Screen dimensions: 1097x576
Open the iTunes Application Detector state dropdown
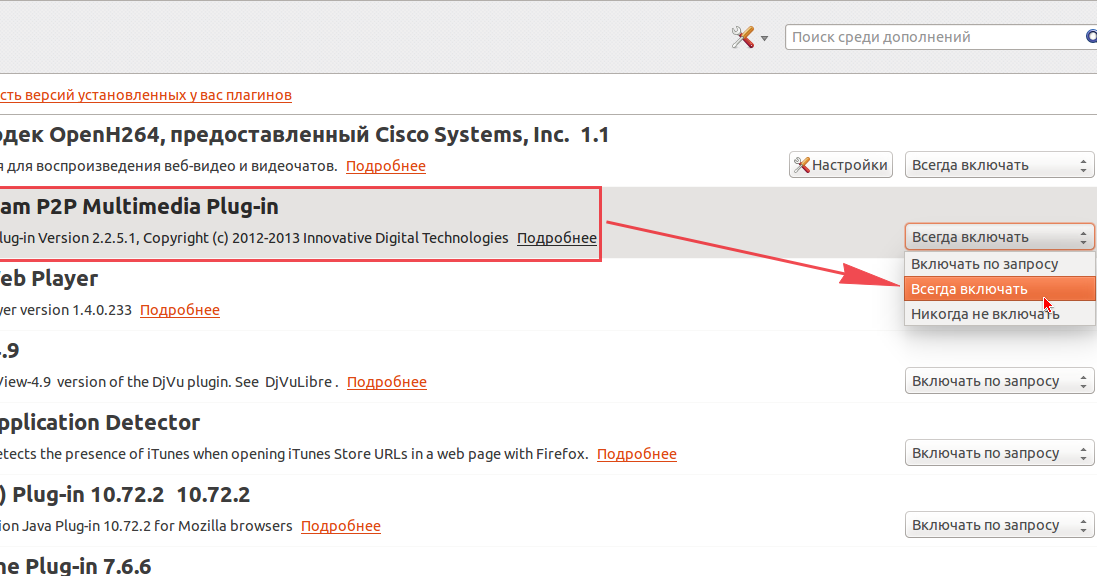tap(999, 454)
